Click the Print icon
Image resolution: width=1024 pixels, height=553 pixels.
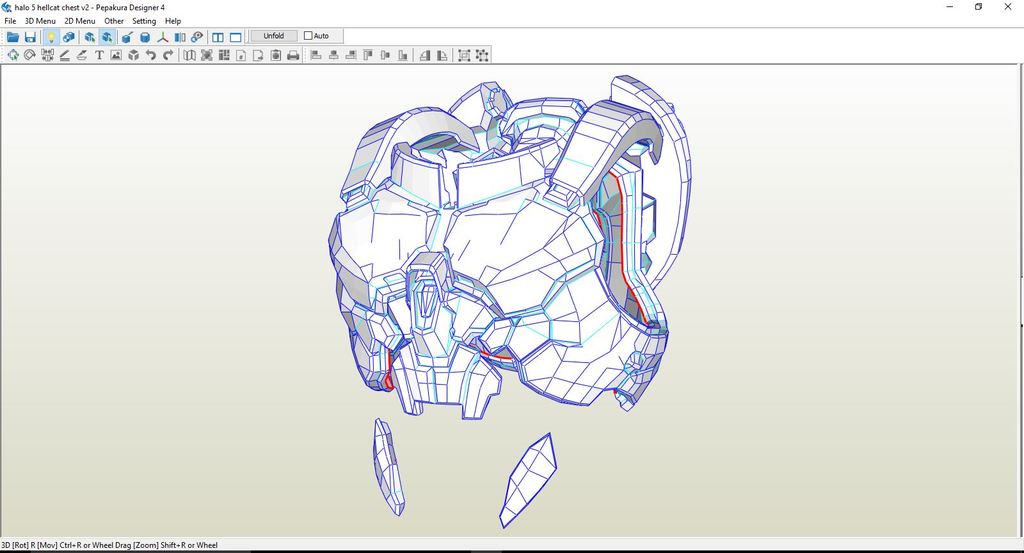point(293,55)
